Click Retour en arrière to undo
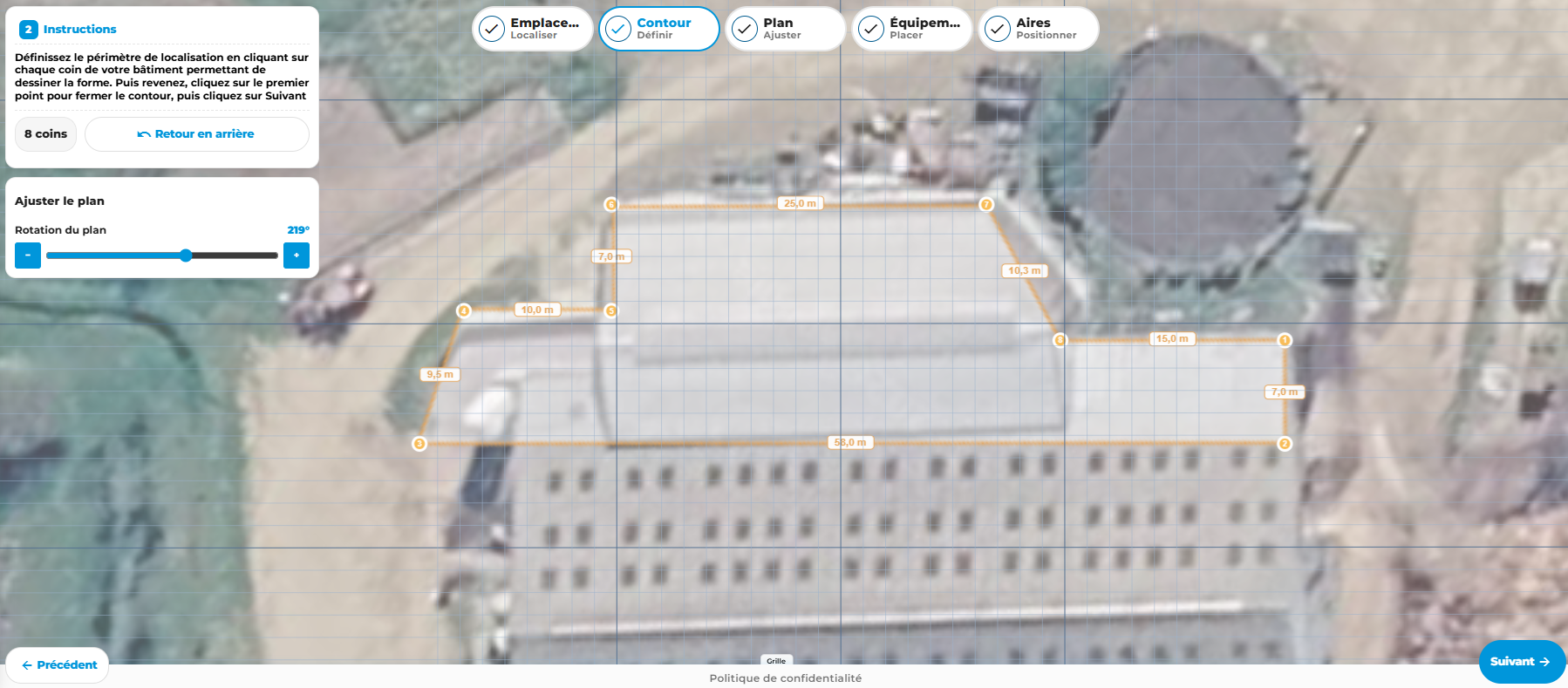 point(197,134)
